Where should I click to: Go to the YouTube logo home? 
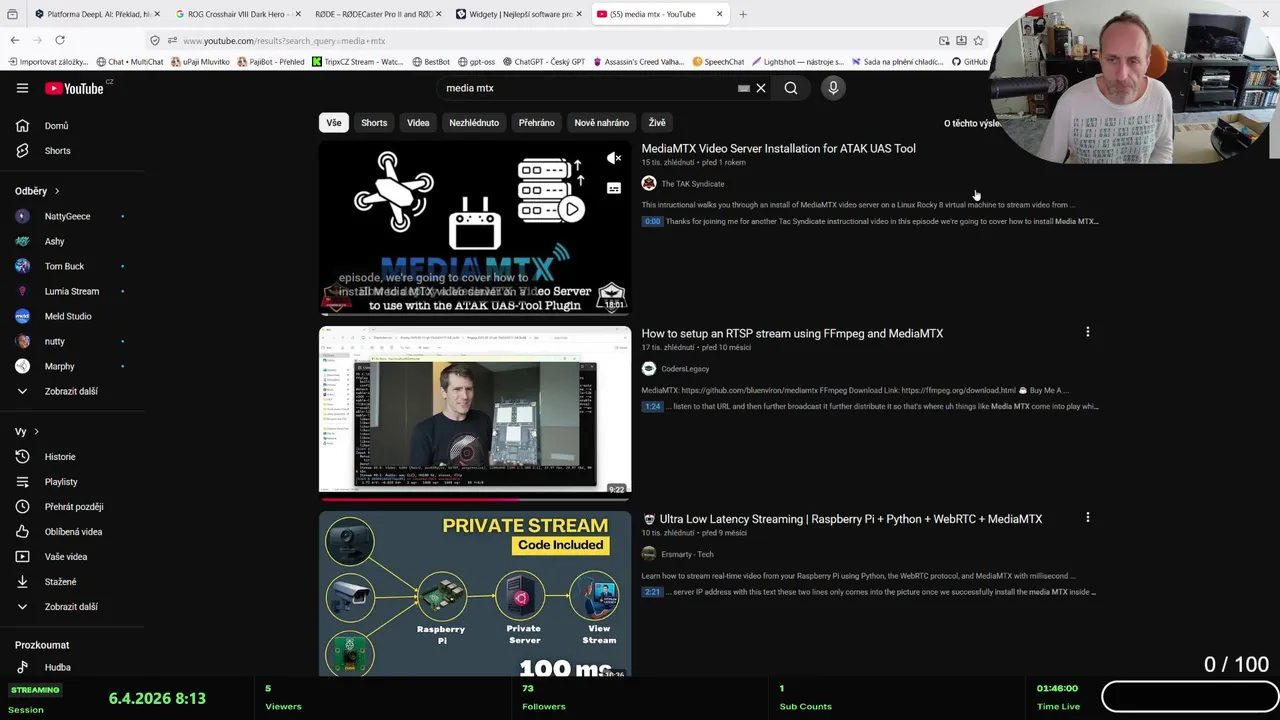click(74, 88)
